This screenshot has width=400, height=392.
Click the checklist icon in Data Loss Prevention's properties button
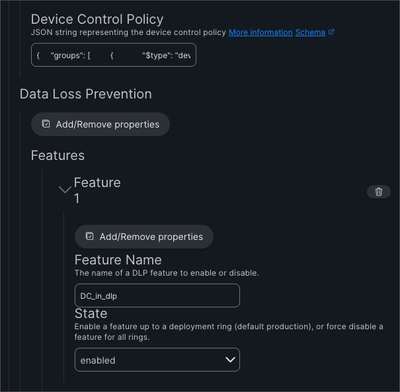[x=46, y=124]
